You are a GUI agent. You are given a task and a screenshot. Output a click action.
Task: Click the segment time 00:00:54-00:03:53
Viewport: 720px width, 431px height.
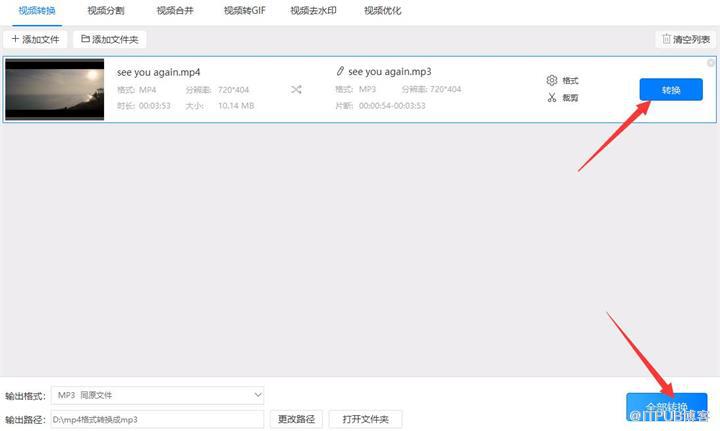[392, 106]
